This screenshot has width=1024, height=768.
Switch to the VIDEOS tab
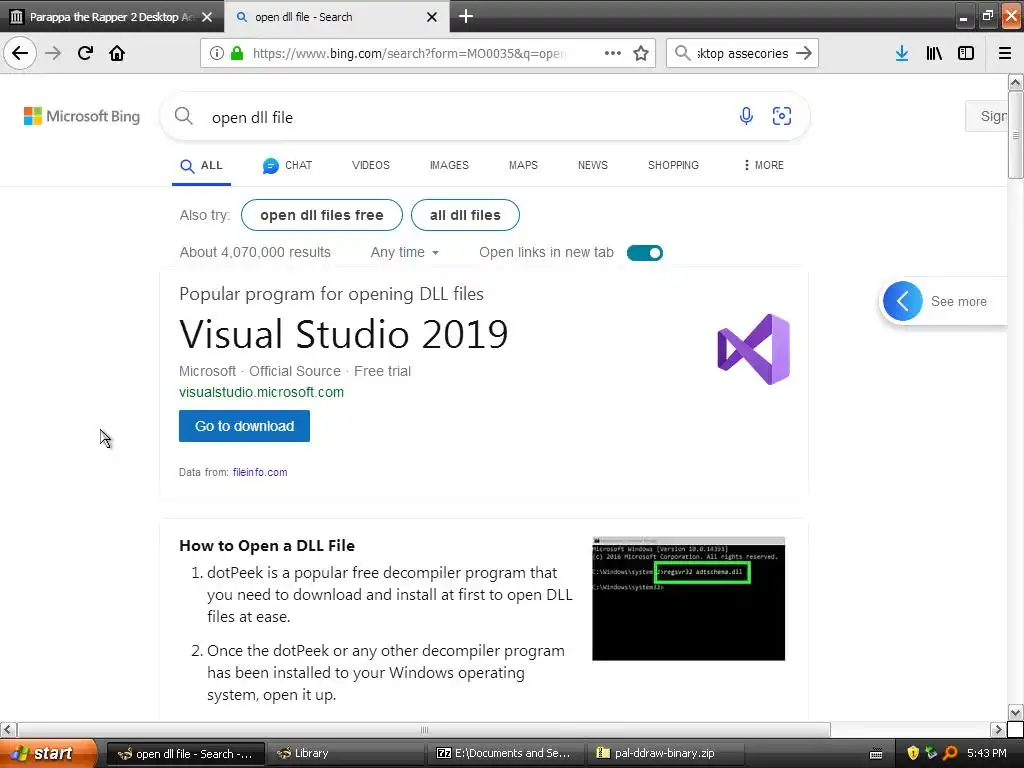point(371,165)
